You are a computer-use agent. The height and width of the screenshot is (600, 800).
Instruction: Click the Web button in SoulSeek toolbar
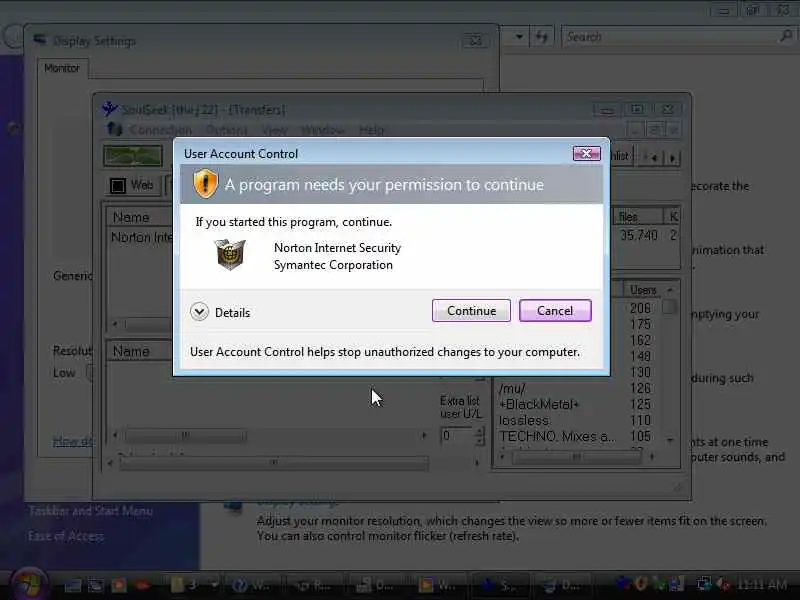pos(132,185)
